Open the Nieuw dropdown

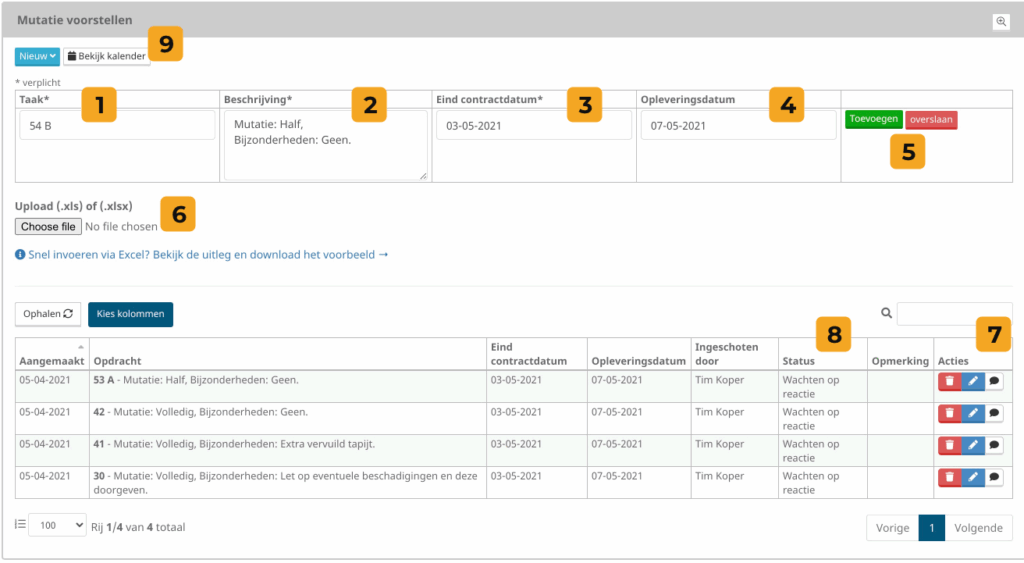pyautogui.click(x=37, y=56)
